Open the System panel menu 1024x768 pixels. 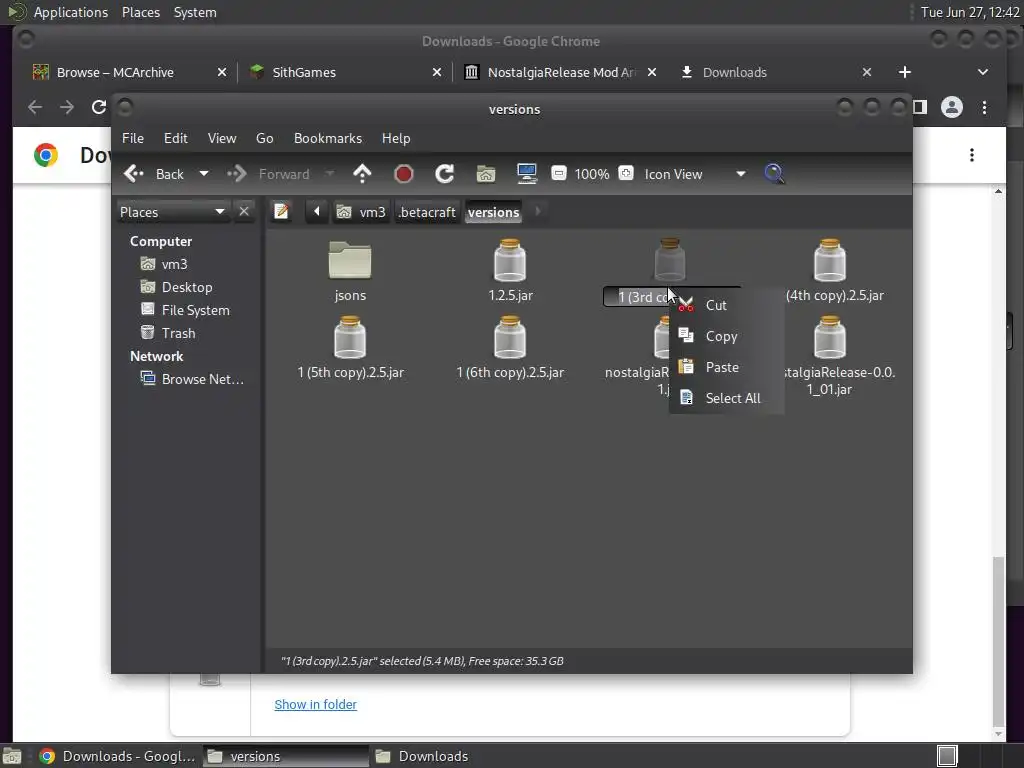(x=195, y=12)
